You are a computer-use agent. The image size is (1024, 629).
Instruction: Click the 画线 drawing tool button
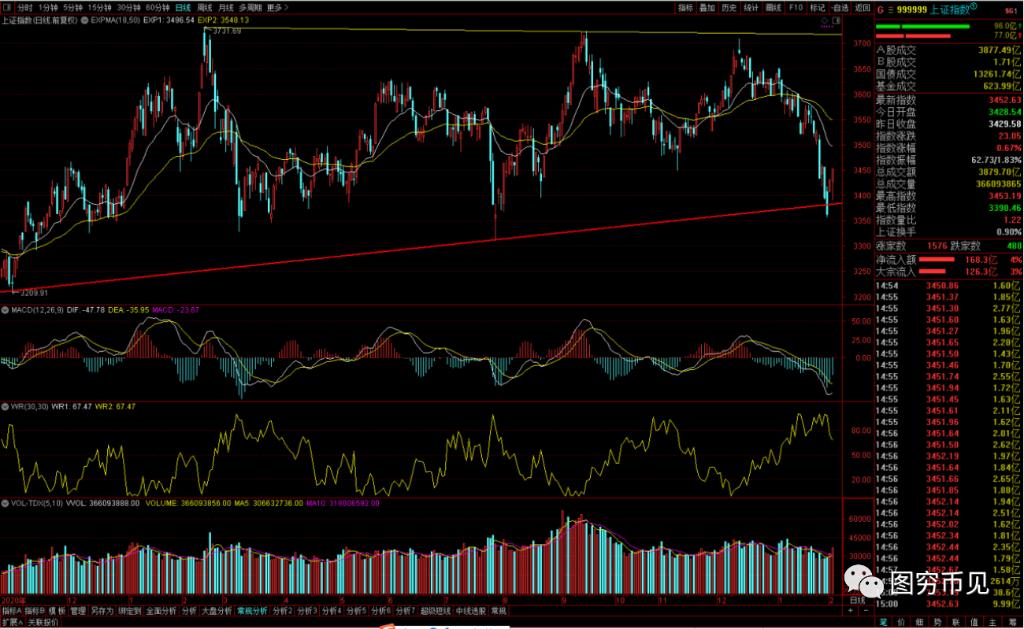coord(774,7)
